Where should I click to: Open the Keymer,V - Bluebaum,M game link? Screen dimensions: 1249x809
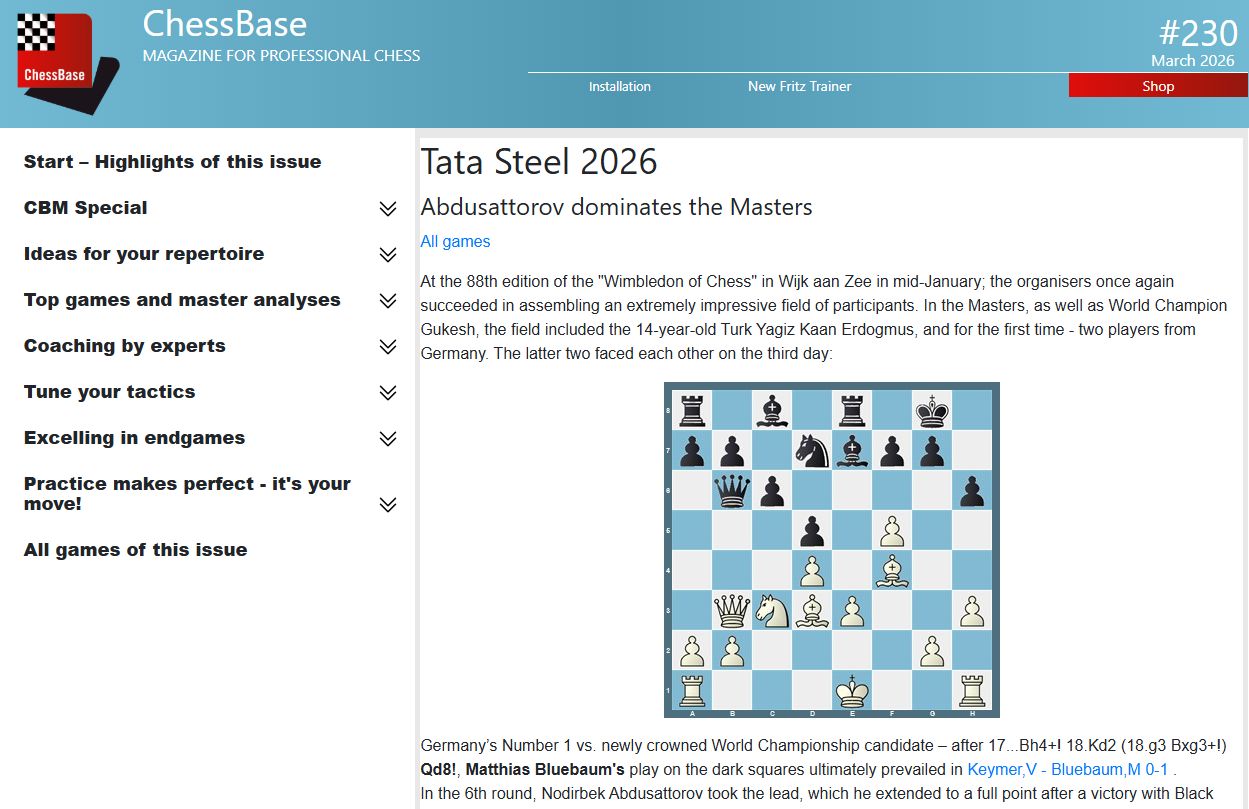1067,770
